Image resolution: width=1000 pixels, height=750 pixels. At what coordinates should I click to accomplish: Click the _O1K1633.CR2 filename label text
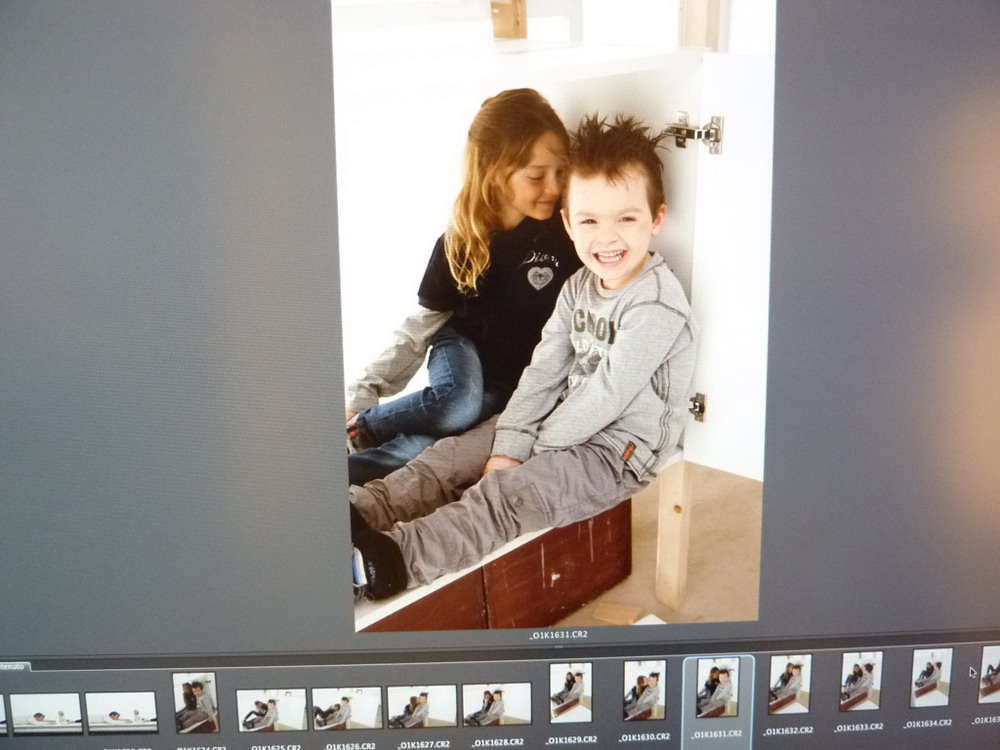pos(860,727)
